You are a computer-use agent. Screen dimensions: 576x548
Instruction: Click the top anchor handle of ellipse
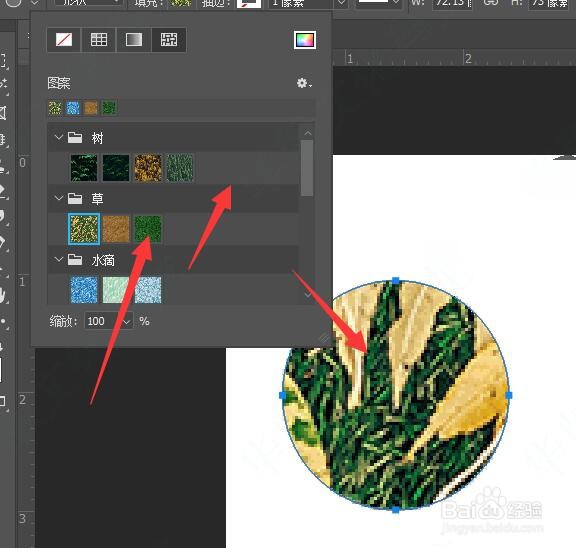tap(396, 281)
